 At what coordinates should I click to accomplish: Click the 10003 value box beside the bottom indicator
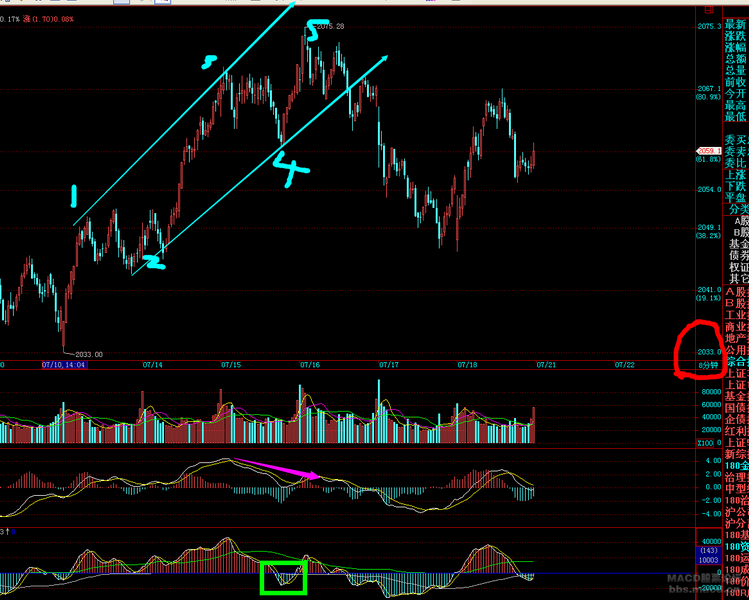(708, 560)
